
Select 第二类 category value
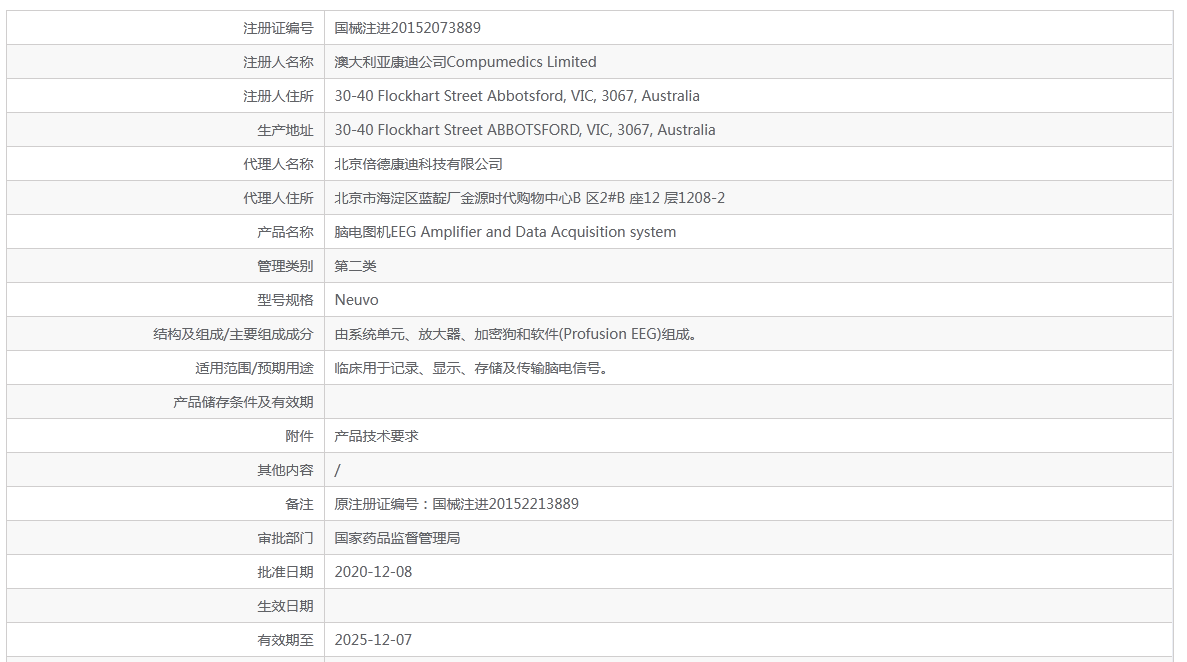coord(355,267)
